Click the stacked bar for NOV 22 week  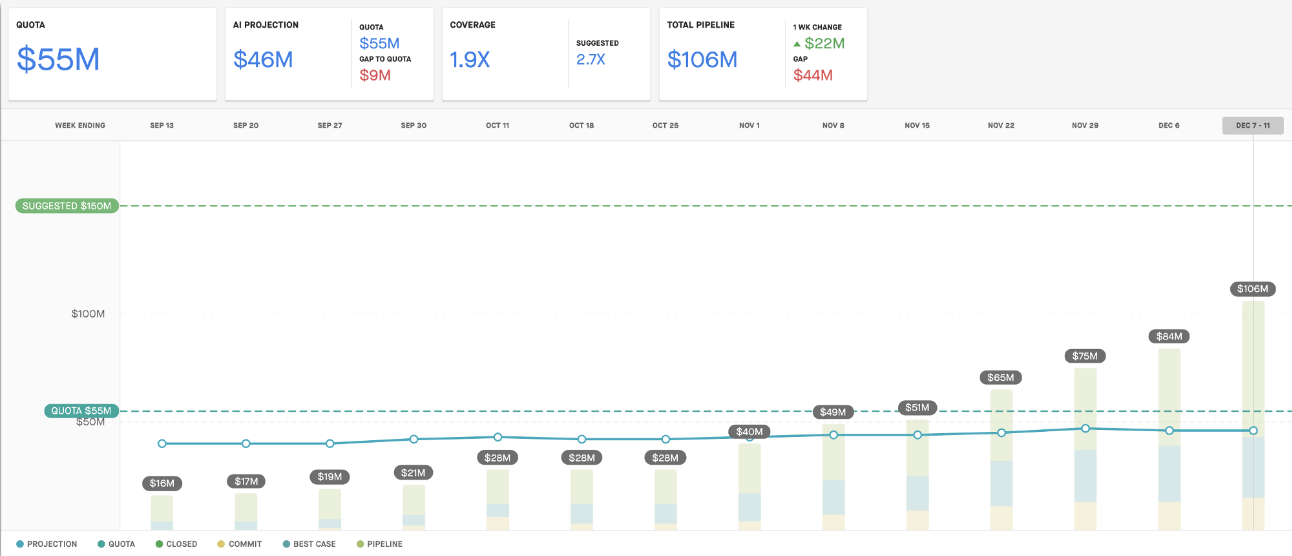(x=1001, y=459)
